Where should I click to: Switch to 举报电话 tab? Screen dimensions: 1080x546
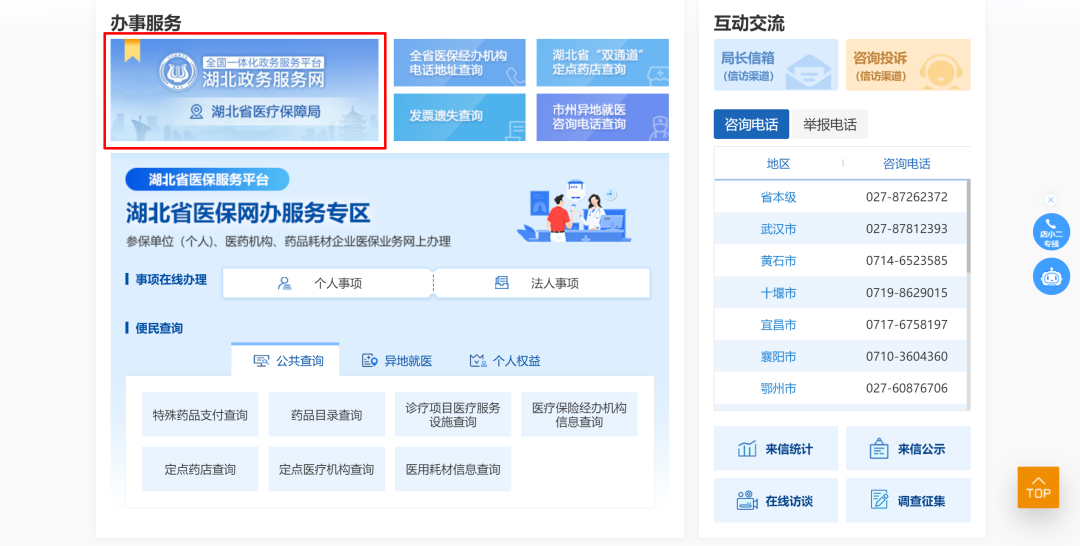click(830, 125)
